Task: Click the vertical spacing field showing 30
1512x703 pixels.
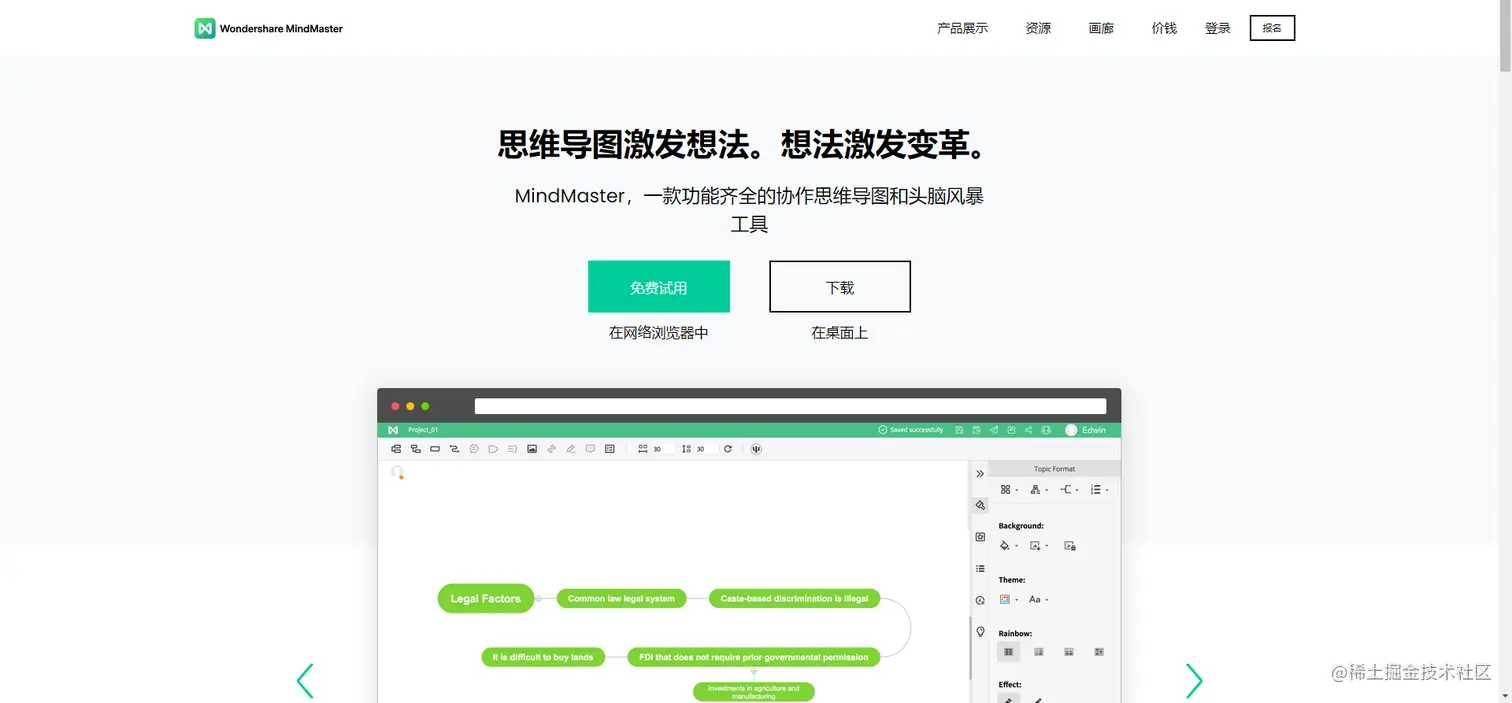Action: [x=706, y=449]
